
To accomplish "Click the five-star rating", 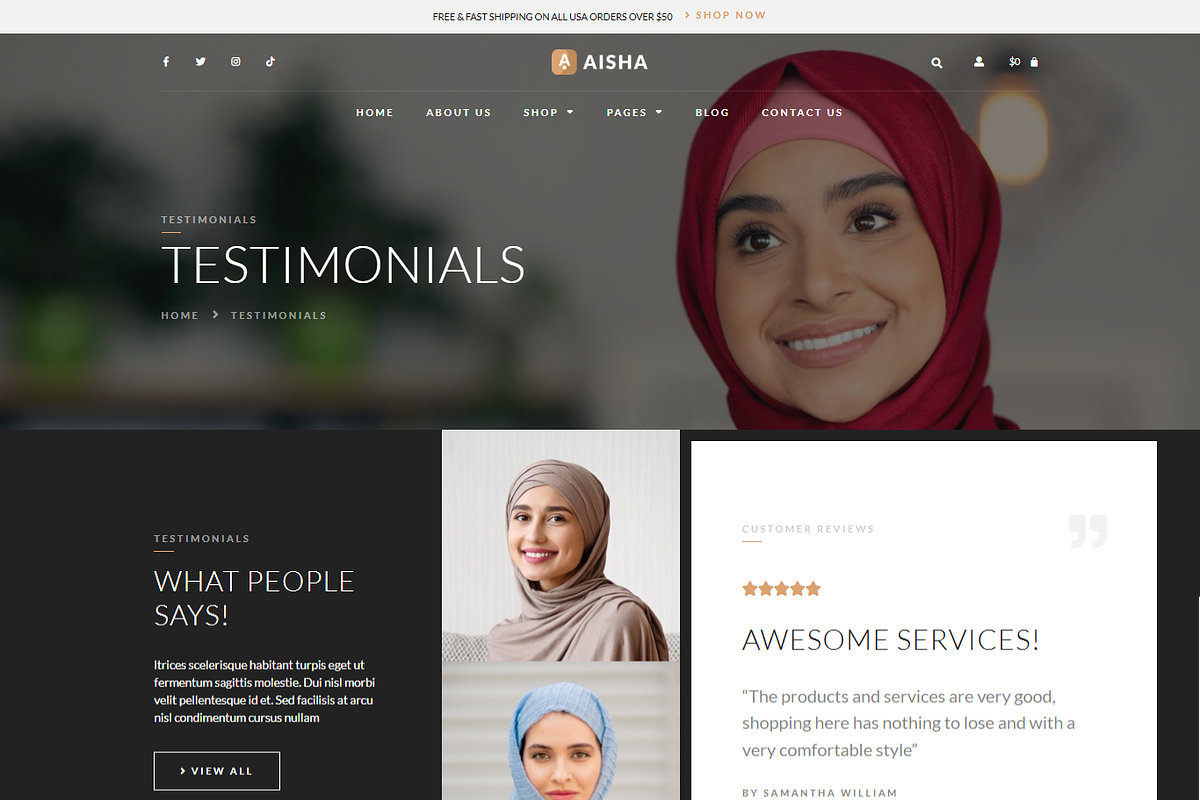I will pyautogui.click(x=781, y=589).
